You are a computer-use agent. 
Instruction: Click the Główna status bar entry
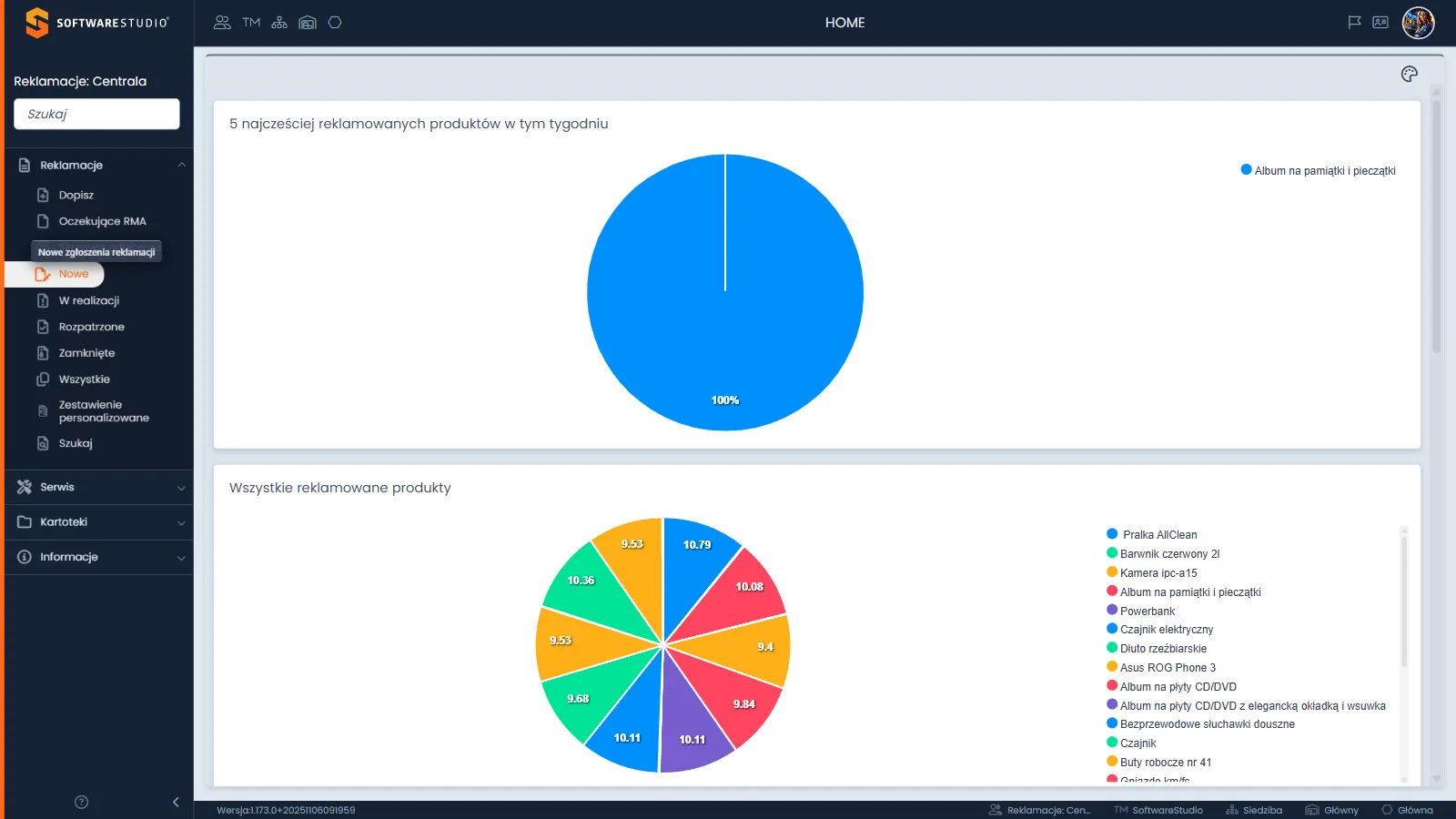click(x=1407, y=810)
